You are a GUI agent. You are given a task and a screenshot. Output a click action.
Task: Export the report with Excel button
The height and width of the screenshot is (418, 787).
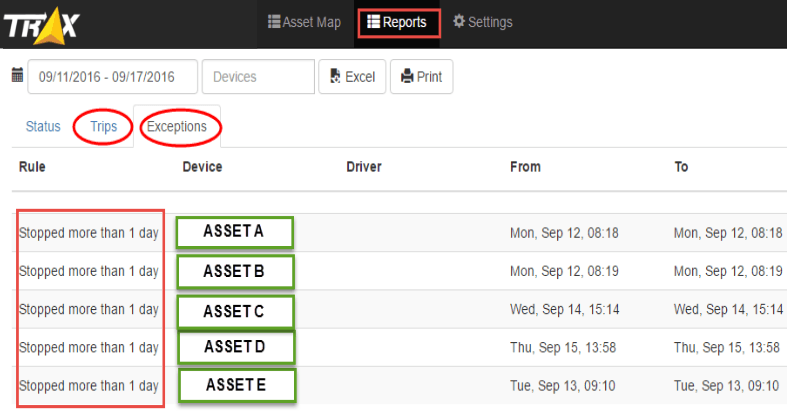point(352,77)
